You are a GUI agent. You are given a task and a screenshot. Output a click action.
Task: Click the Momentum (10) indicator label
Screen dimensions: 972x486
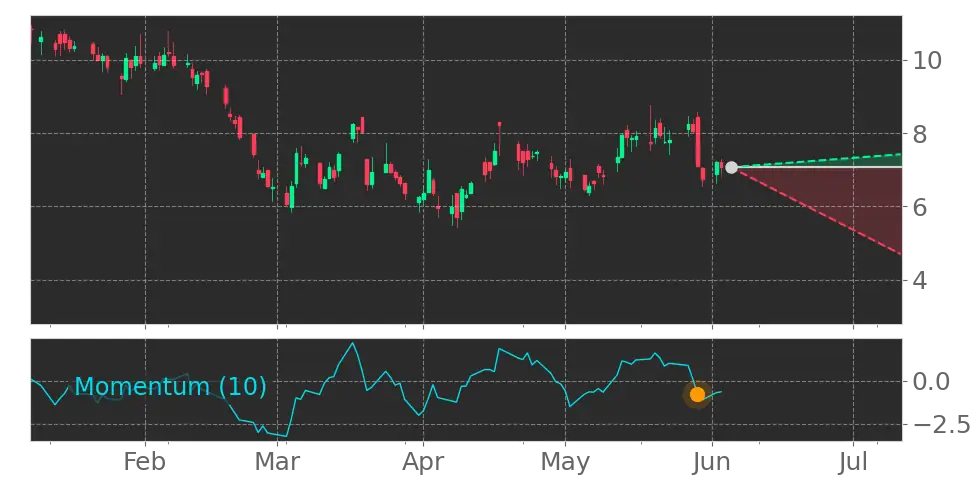[x=170, y=387]
